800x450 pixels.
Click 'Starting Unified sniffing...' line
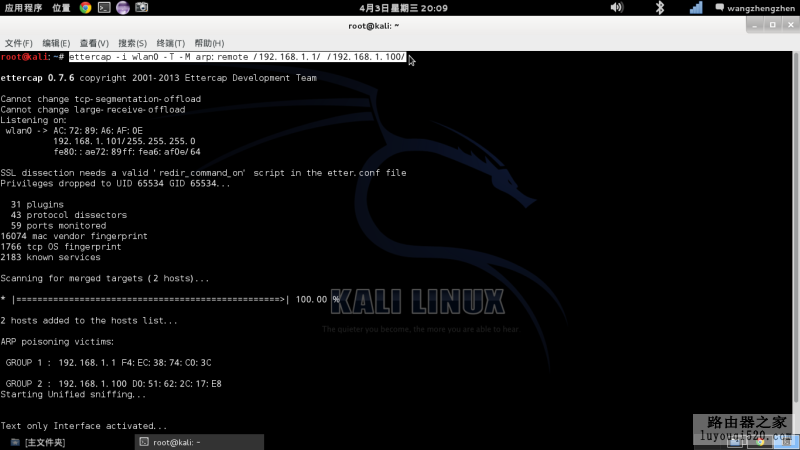coord(73,394)
